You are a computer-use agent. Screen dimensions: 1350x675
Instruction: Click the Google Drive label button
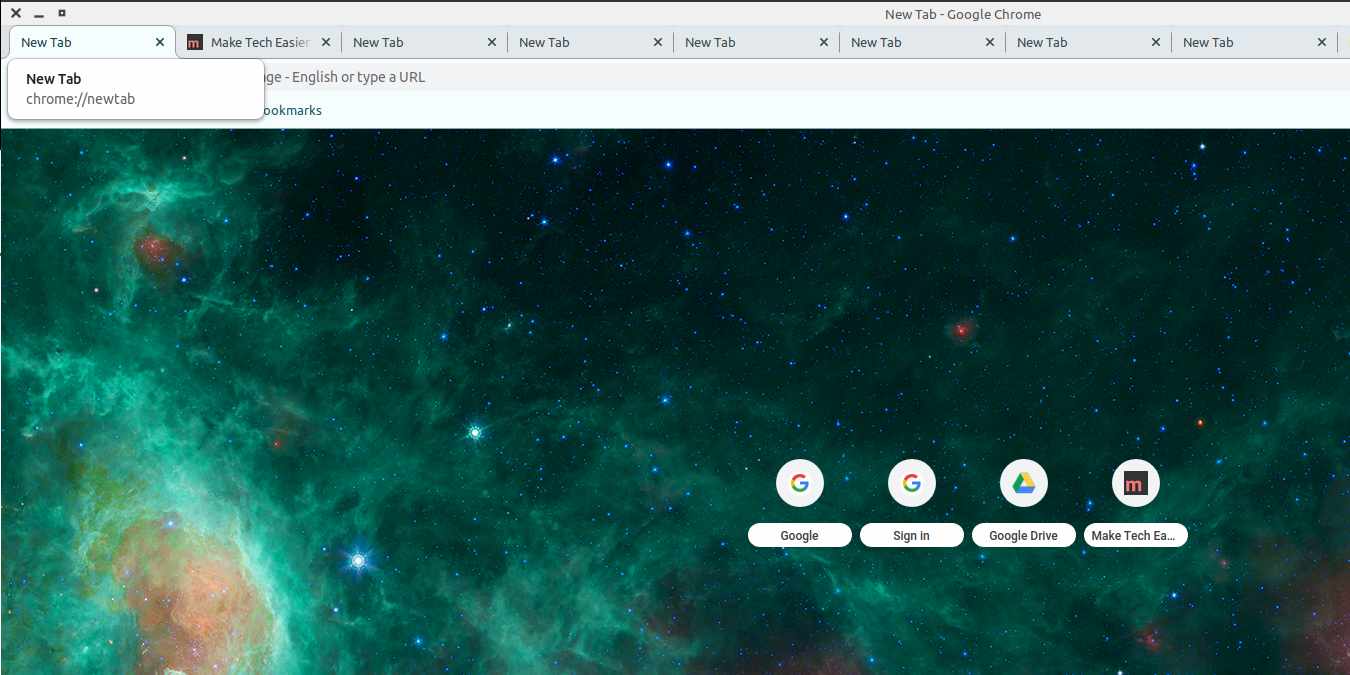tap(1023, 535)
